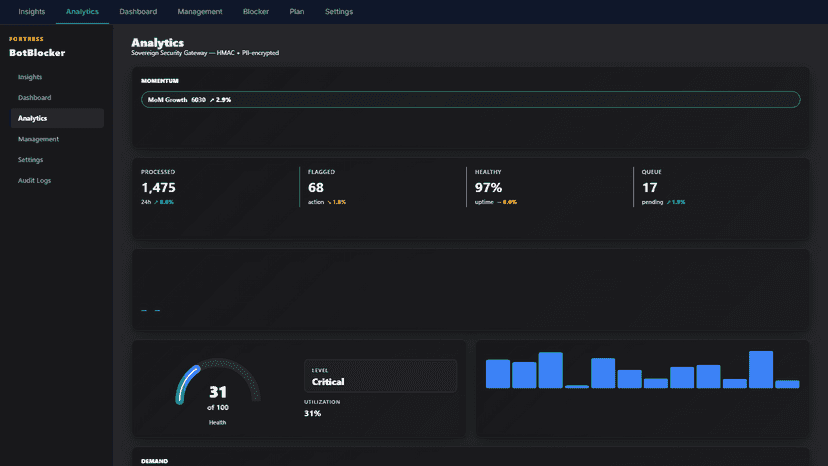The width and height of the screenshot is (828, 466).
Task: Click the PROCESSED card label
Action: coord(158,172)
